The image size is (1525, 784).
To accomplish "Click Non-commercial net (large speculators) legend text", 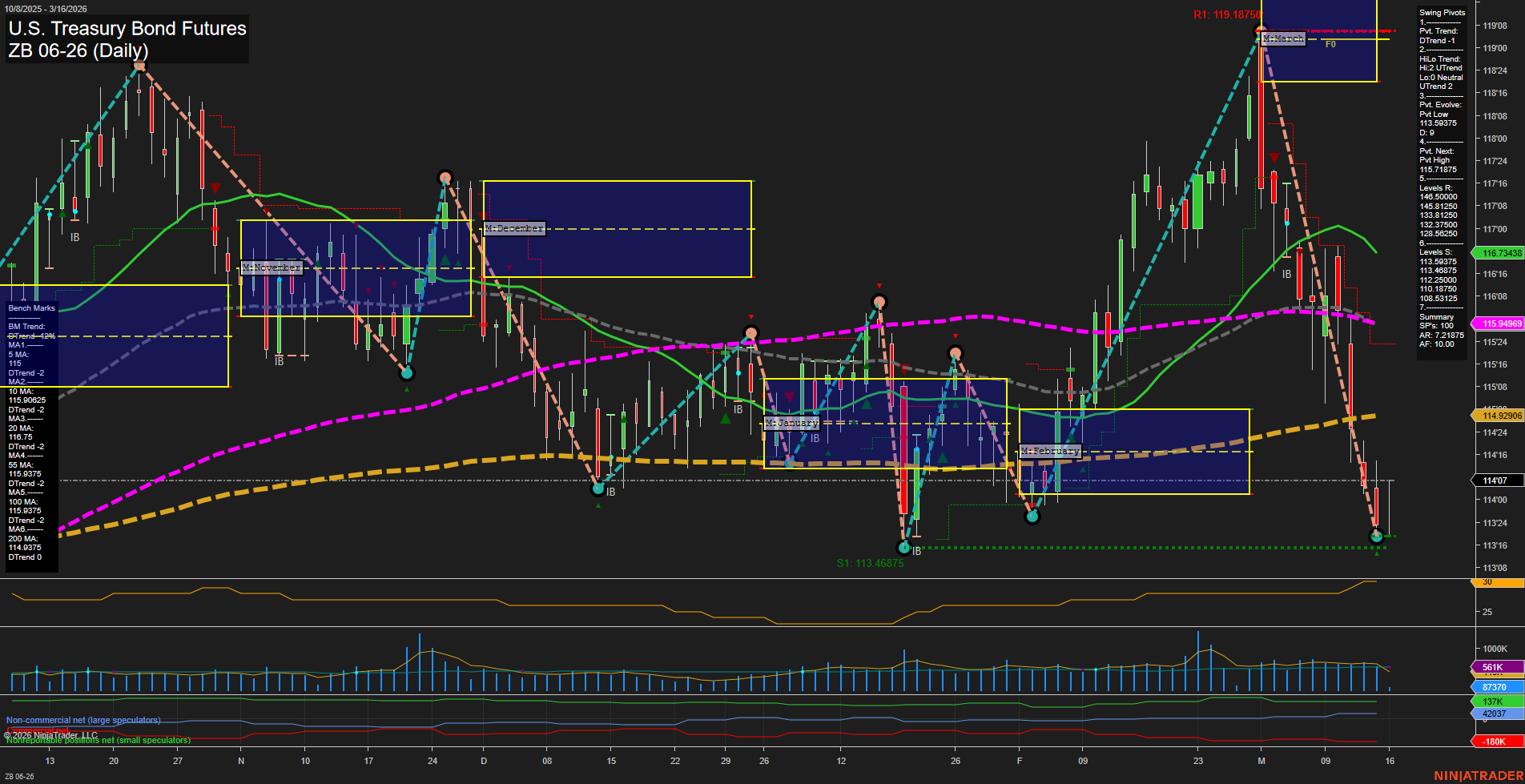I will tap(83, 720).
